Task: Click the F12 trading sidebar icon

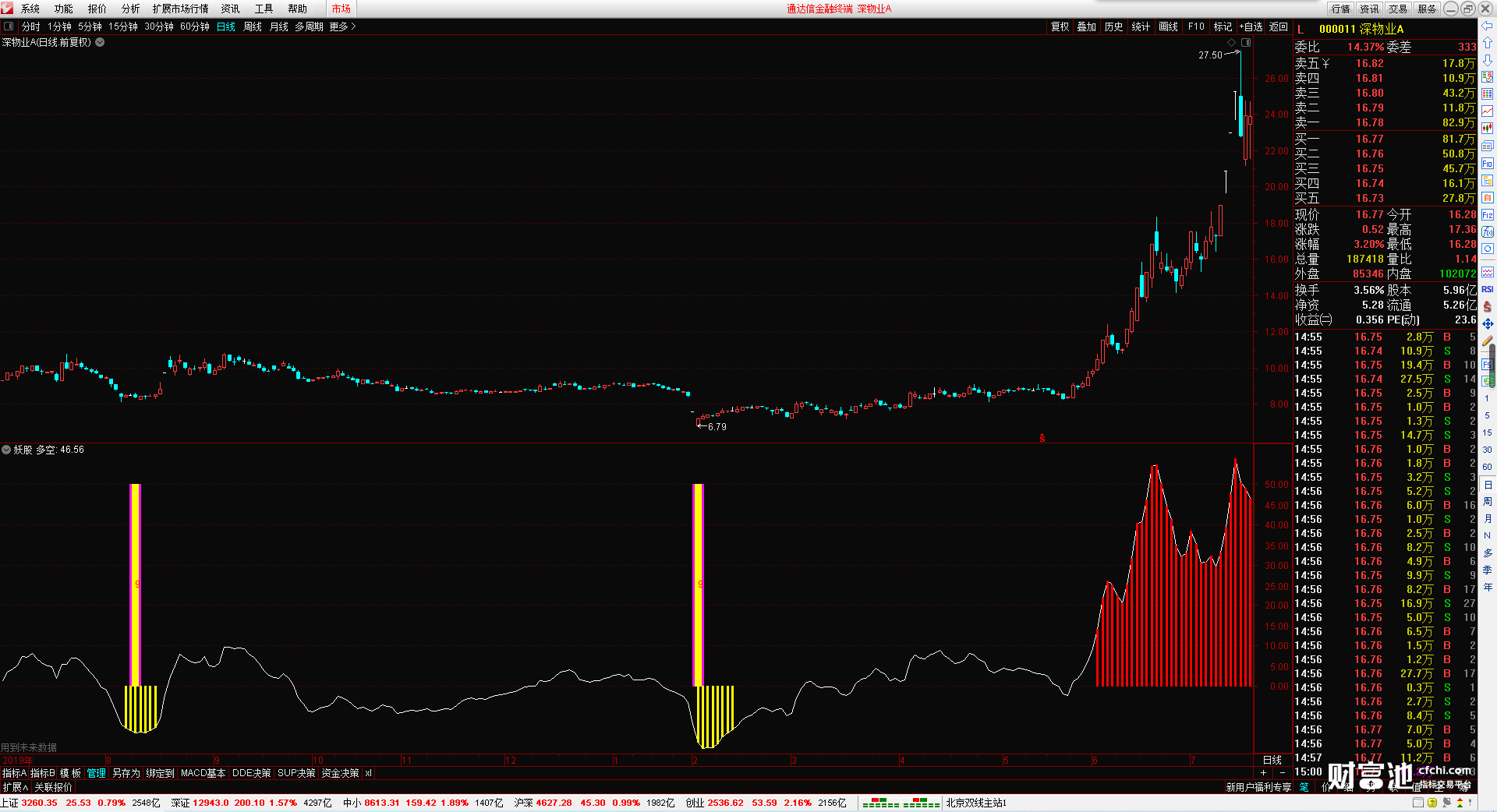Action: point(1488,214)
